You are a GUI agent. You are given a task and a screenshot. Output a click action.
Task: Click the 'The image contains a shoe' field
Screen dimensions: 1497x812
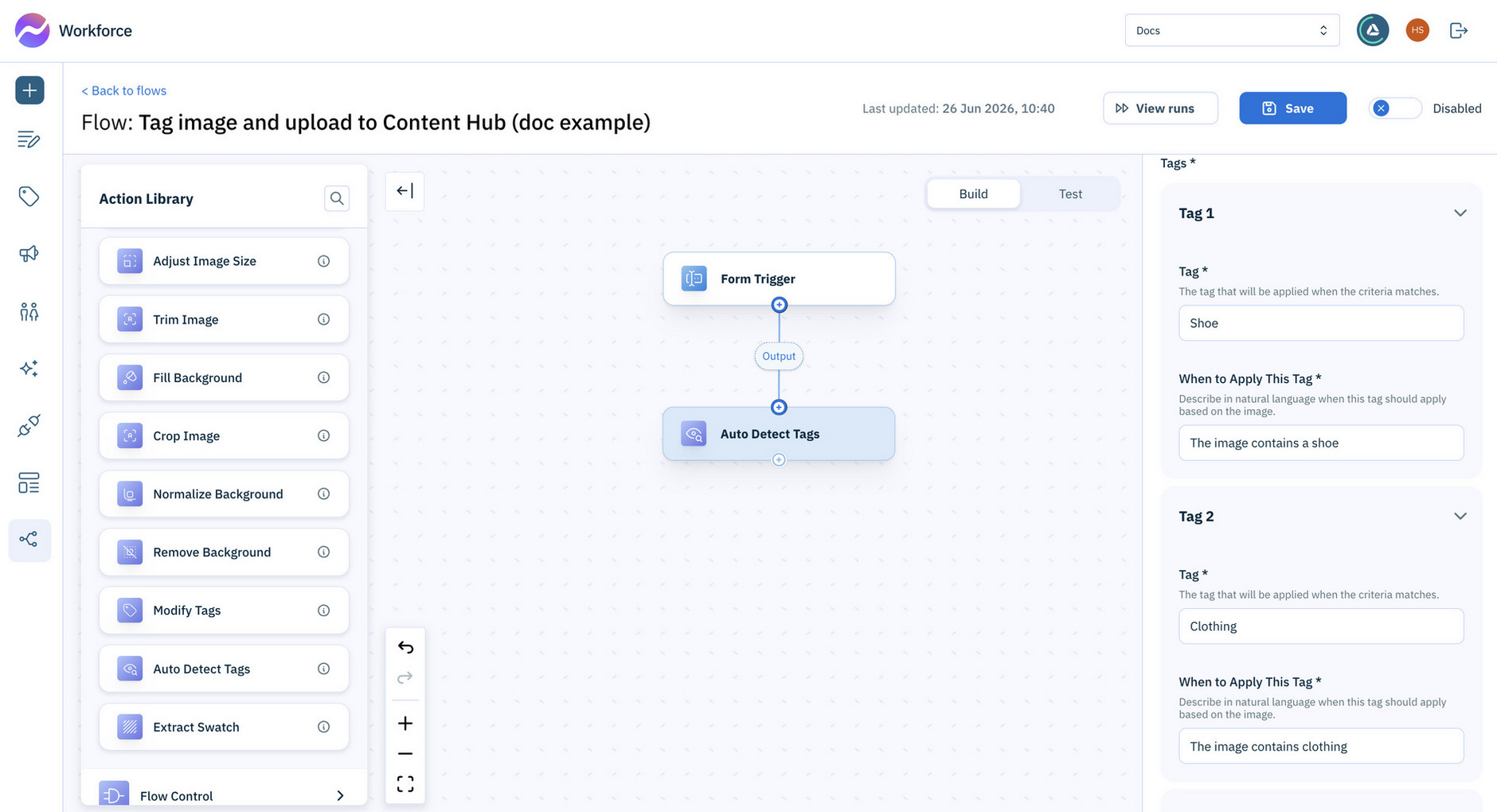1321,443
